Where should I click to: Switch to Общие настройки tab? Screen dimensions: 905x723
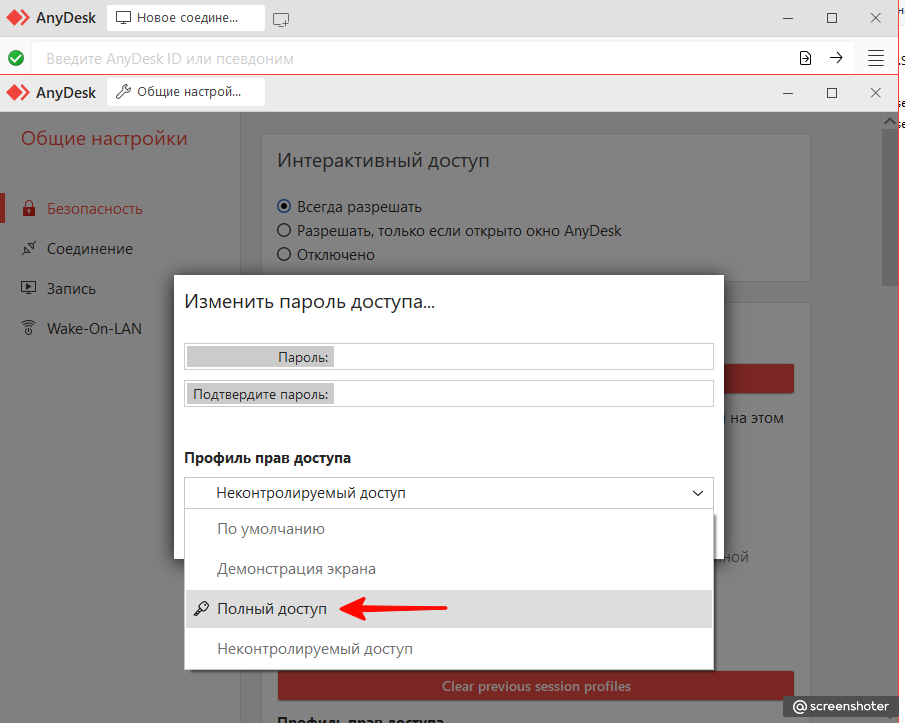[x=186, y=92]
